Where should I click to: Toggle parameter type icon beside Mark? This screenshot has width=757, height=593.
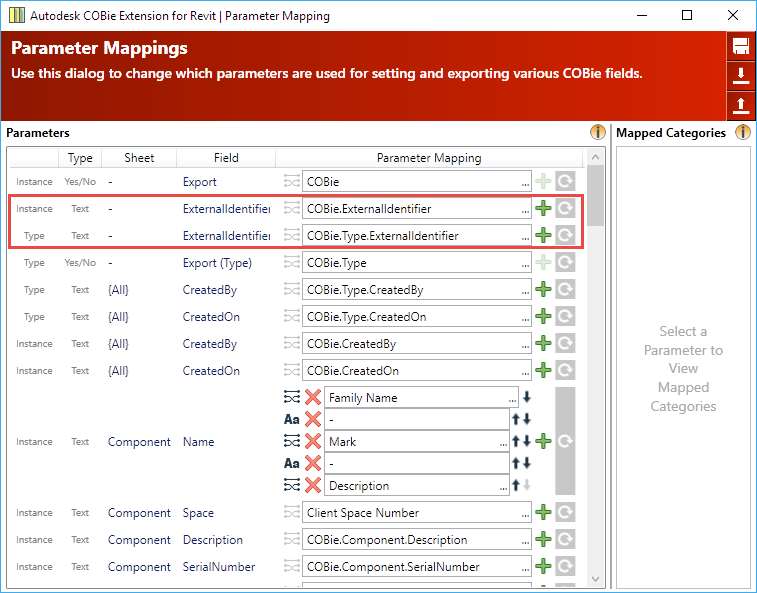(292, 441)
